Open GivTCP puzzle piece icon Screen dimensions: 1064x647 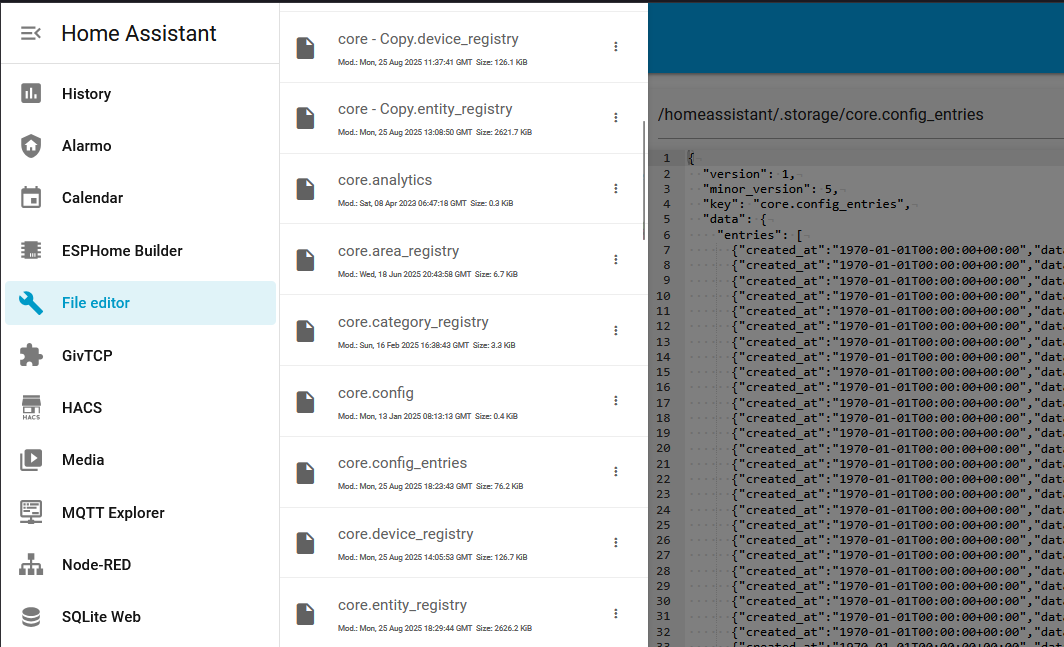pos(31,355)
